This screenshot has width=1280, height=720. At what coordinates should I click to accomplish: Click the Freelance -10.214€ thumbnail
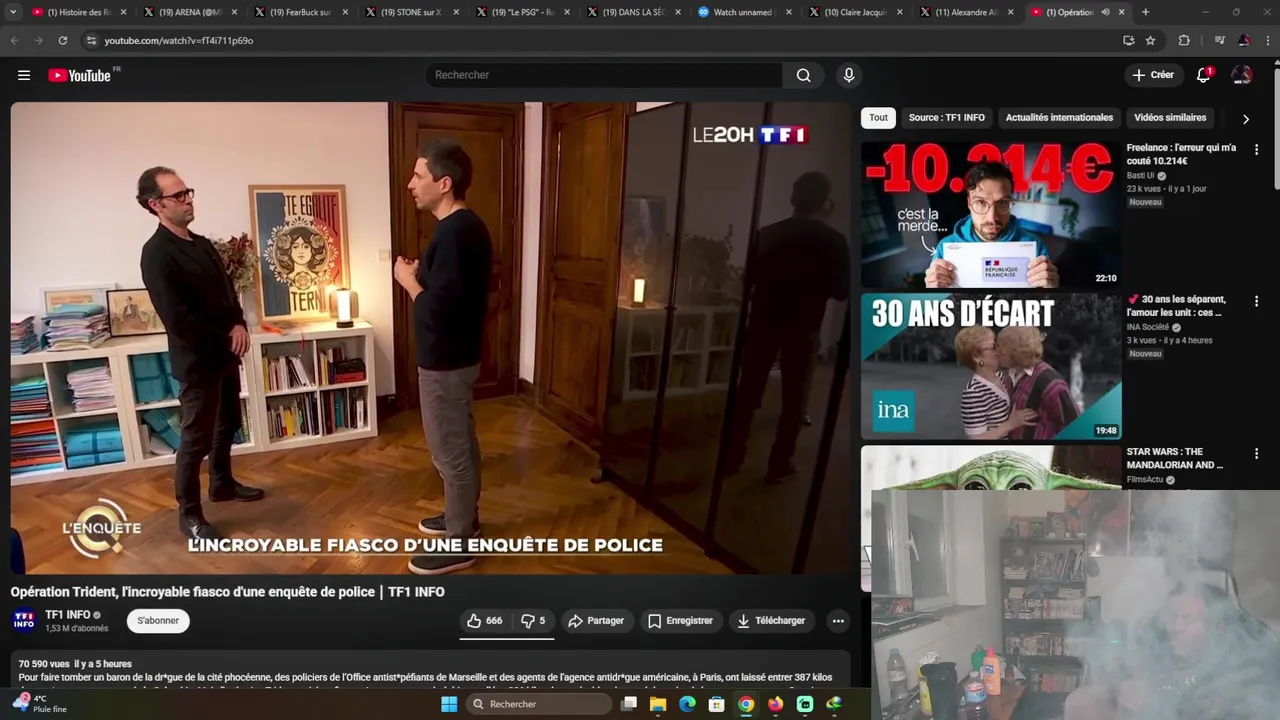[x=991, y=214]
